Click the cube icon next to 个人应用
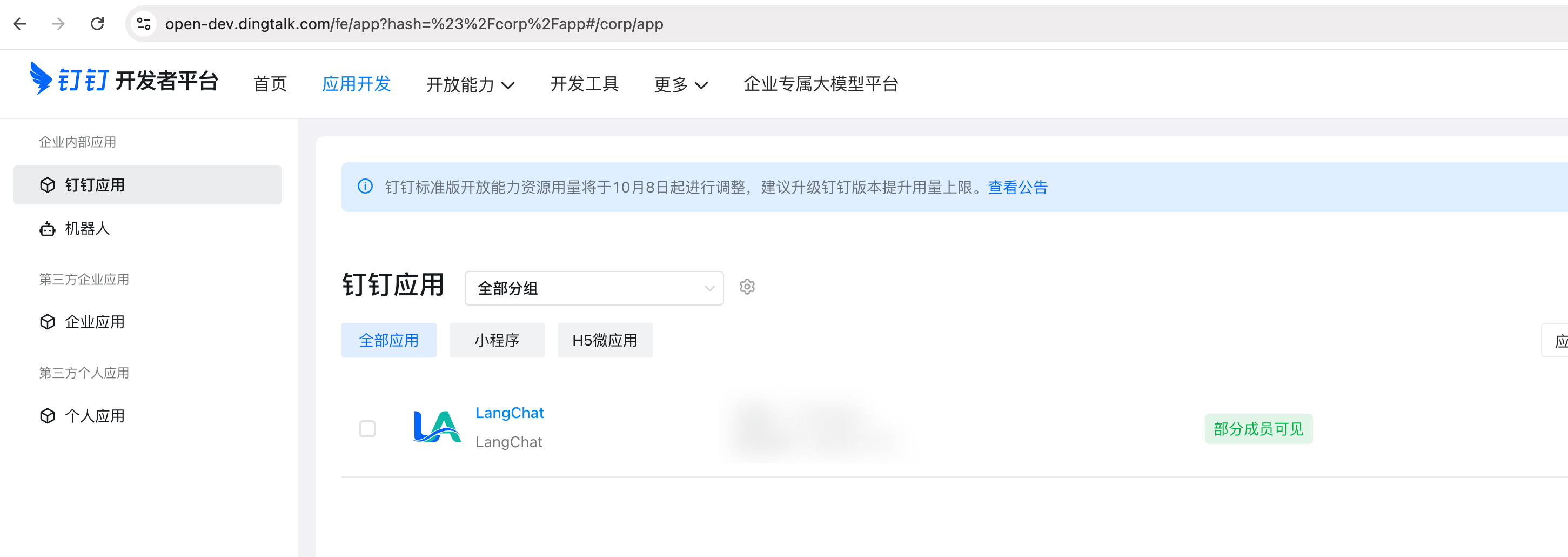The image size is (1568, 557). (48, 416)
